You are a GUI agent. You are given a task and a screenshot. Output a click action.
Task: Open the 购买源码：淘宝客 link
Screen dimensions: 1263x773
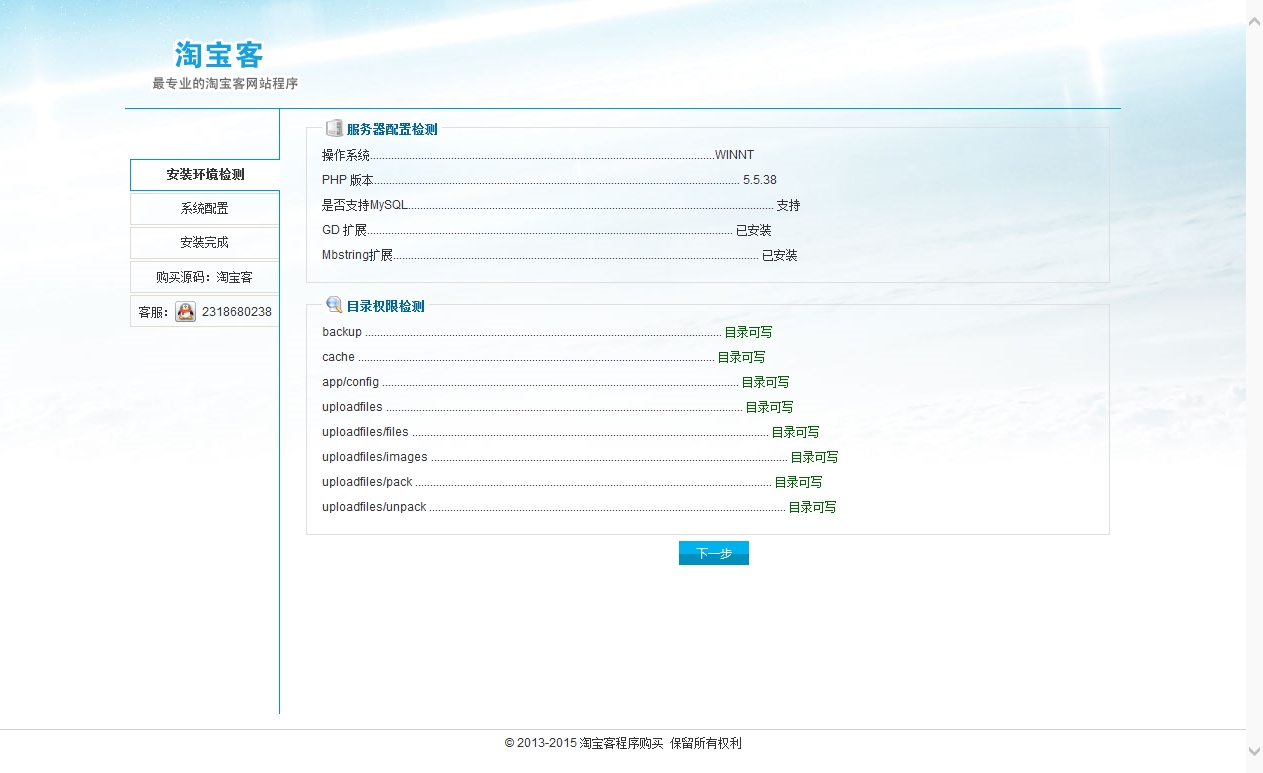(x=205, y=277)
